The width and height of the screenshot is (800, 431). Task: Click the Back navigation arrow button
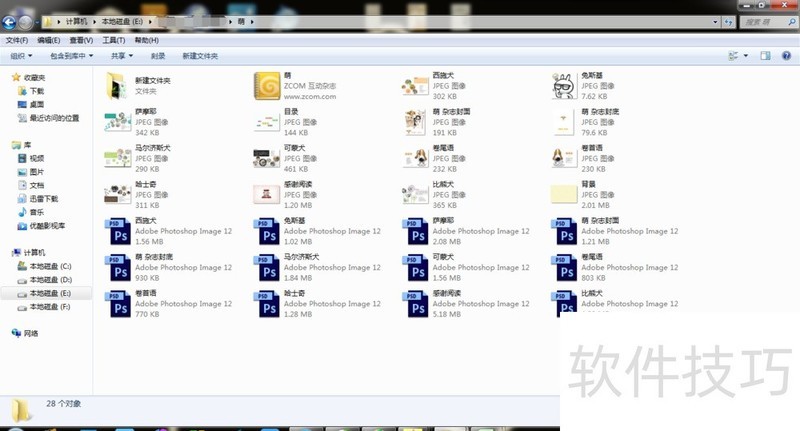pyautogui.click(x=12, y=20)
